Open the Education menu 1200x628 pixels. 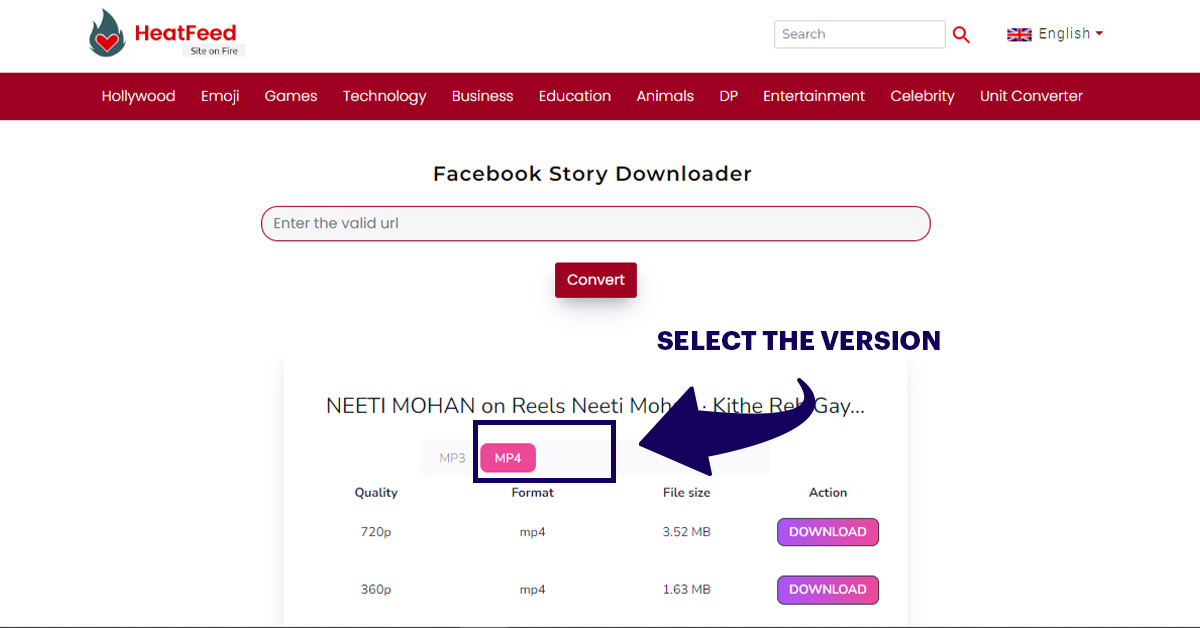(575, 96)
